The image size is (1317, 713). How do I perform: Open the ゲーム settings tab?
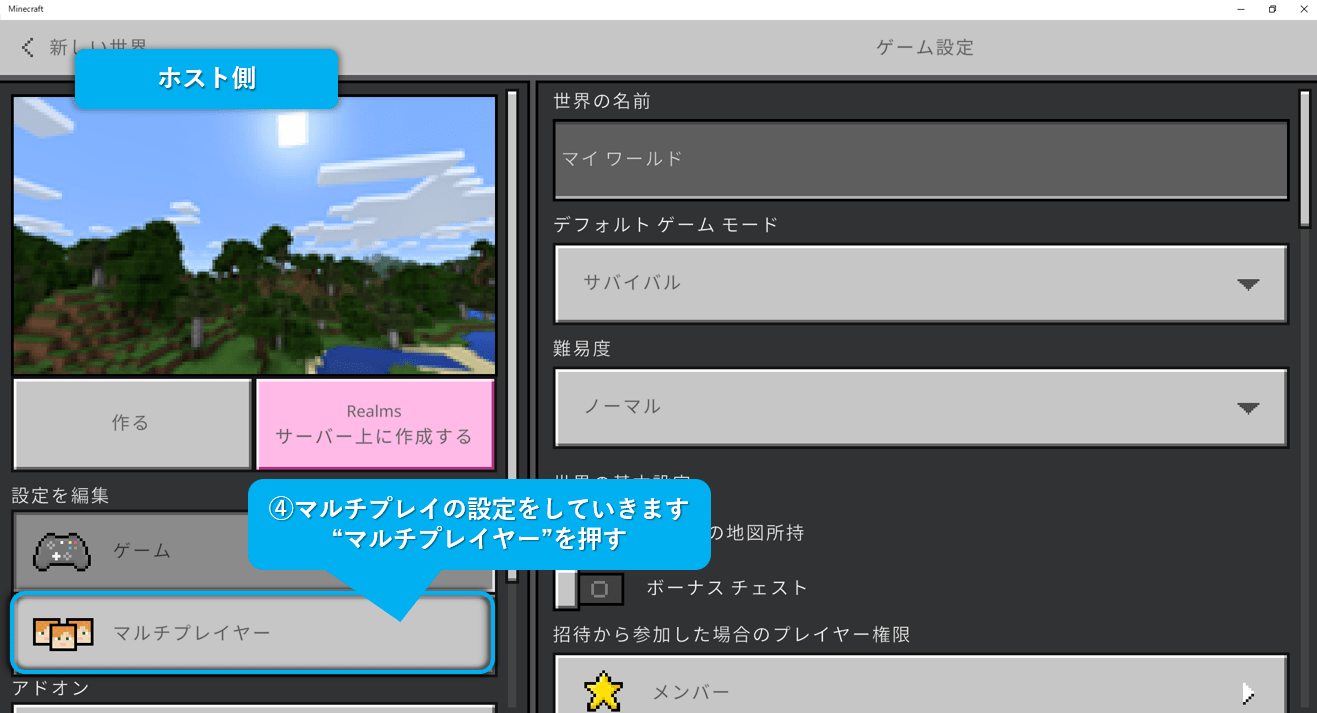254,551
